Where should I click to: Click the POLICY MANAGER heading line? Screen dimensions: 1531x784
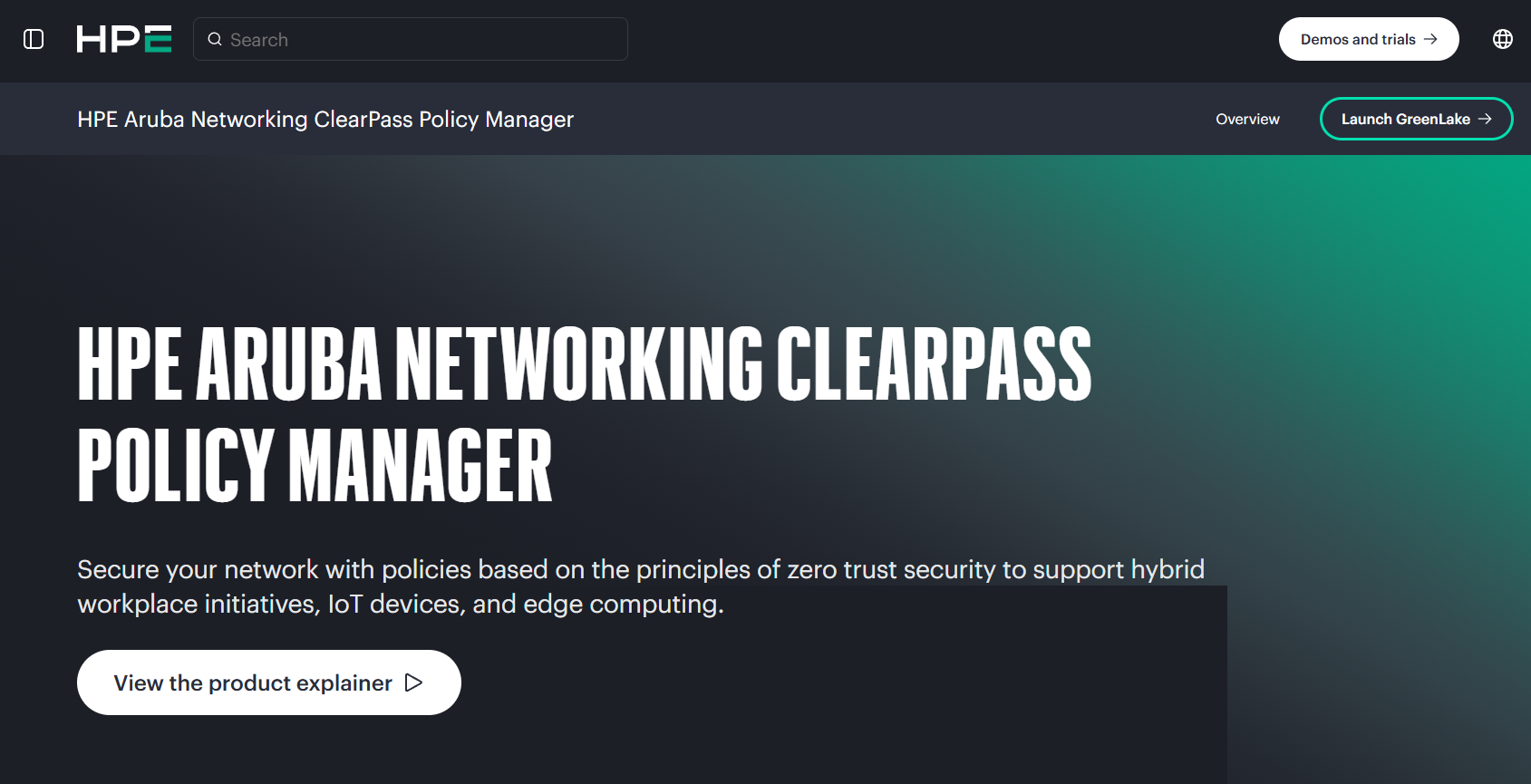[x=315, y=466]
